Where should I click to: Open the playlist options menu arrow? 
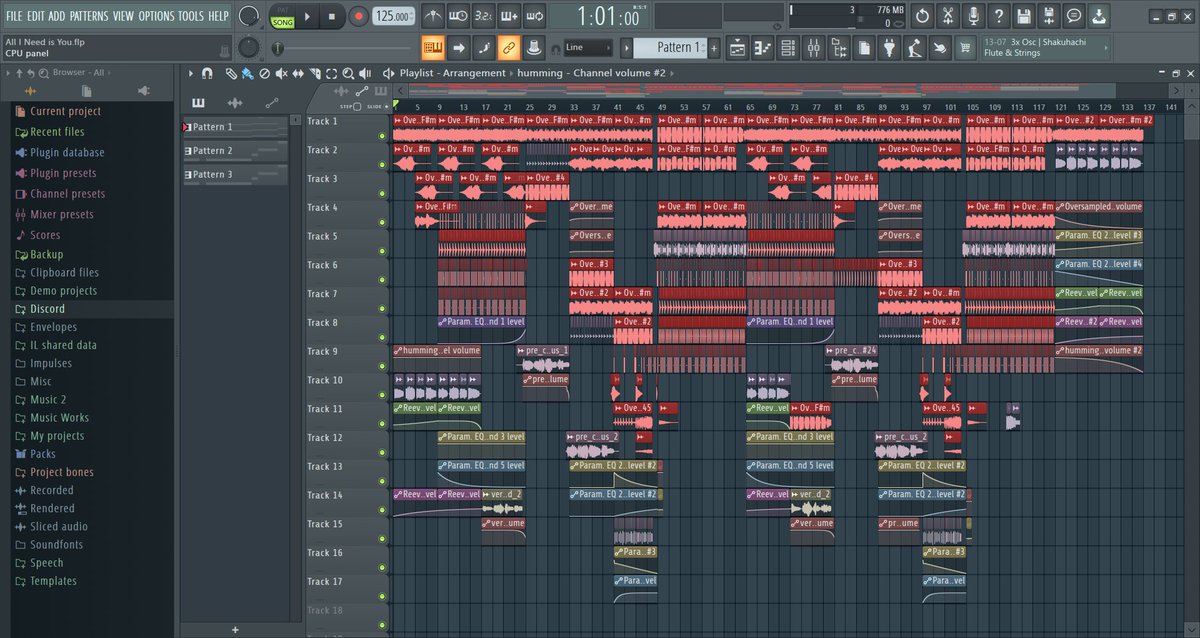190,73
